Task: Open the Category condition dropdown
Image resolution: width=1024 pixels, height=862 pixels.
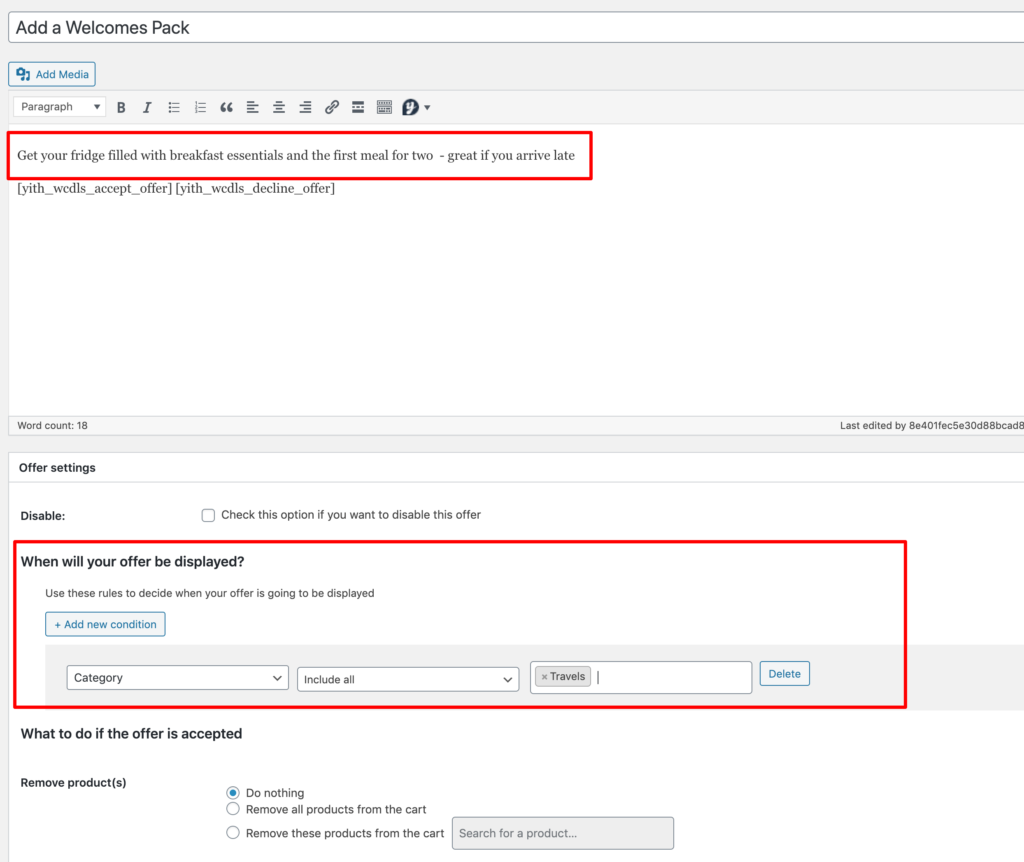Action: 178,678
